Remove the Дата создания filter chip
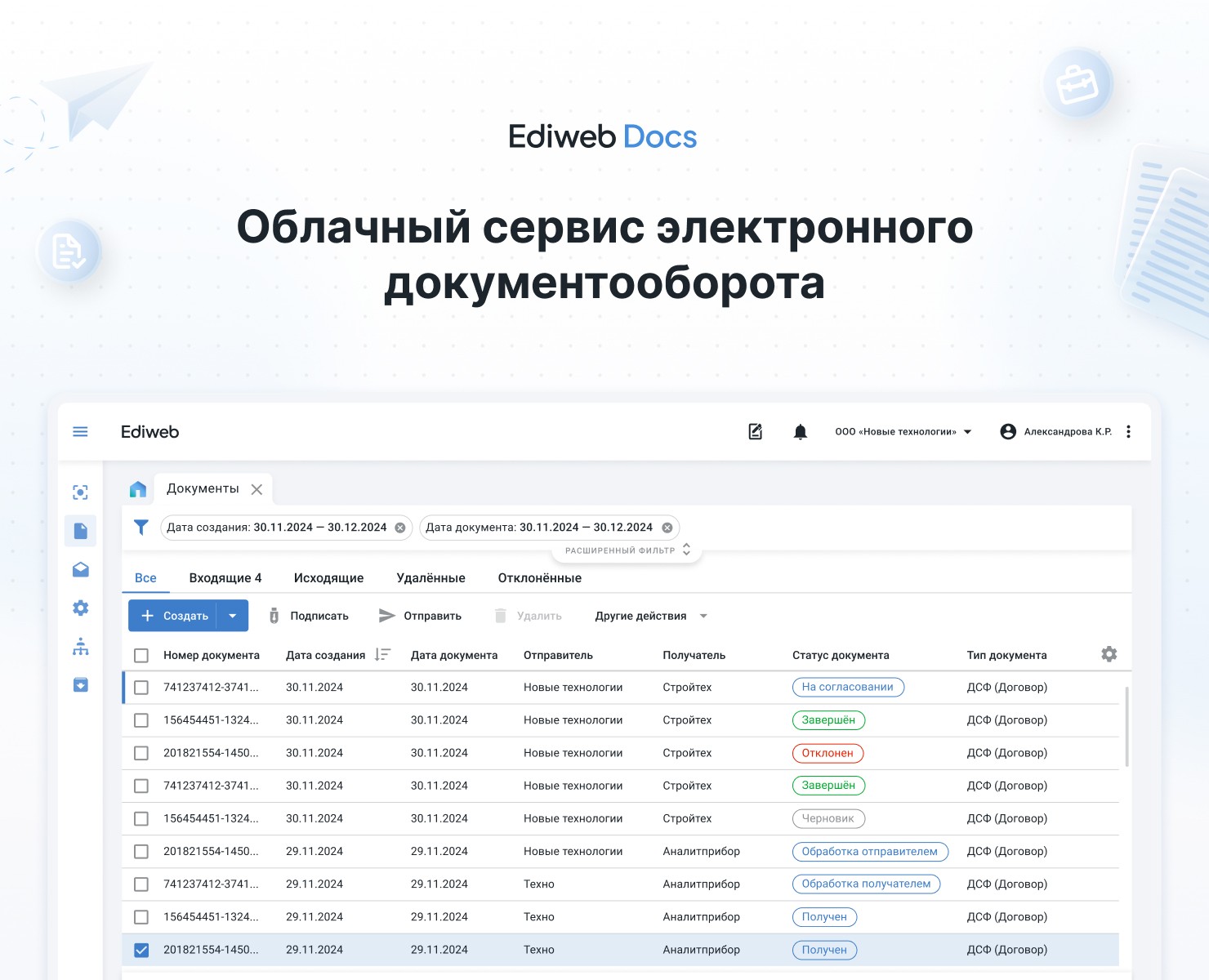Screen dimensions: 1209x980 [x=400, y=528]
